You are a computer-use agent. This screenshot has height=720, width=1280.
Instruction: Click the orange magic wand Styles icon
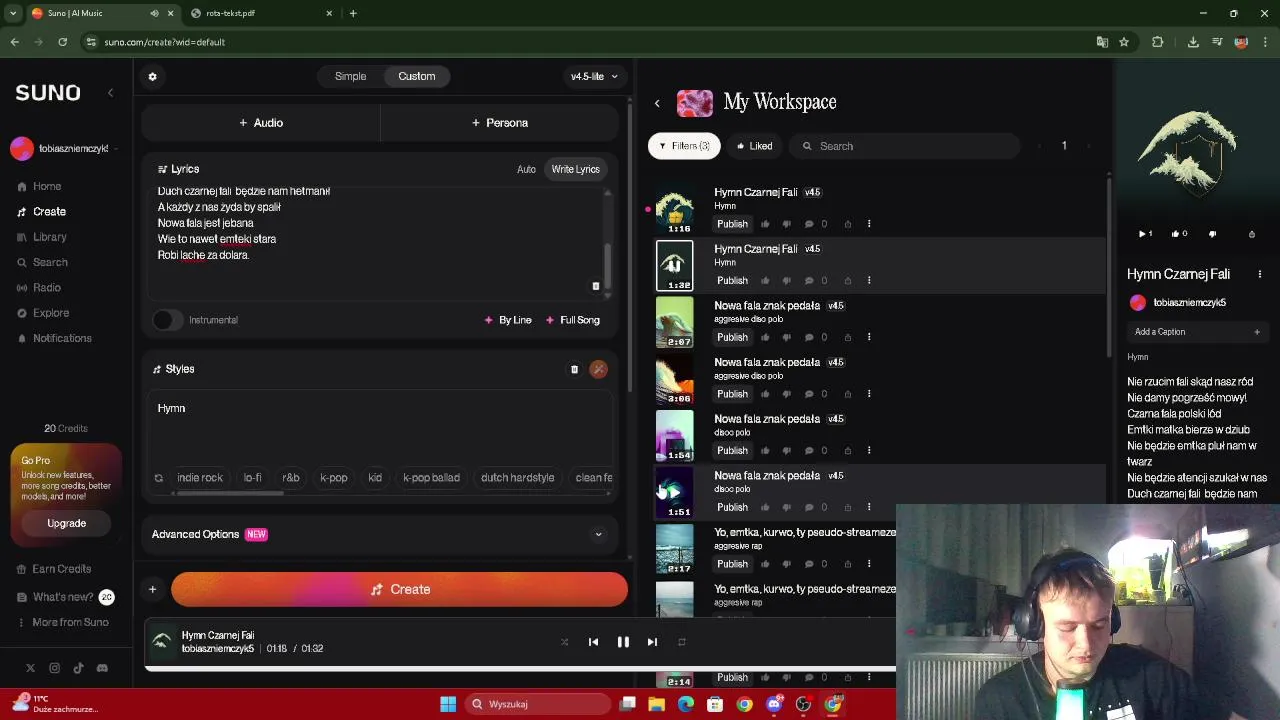598,369
